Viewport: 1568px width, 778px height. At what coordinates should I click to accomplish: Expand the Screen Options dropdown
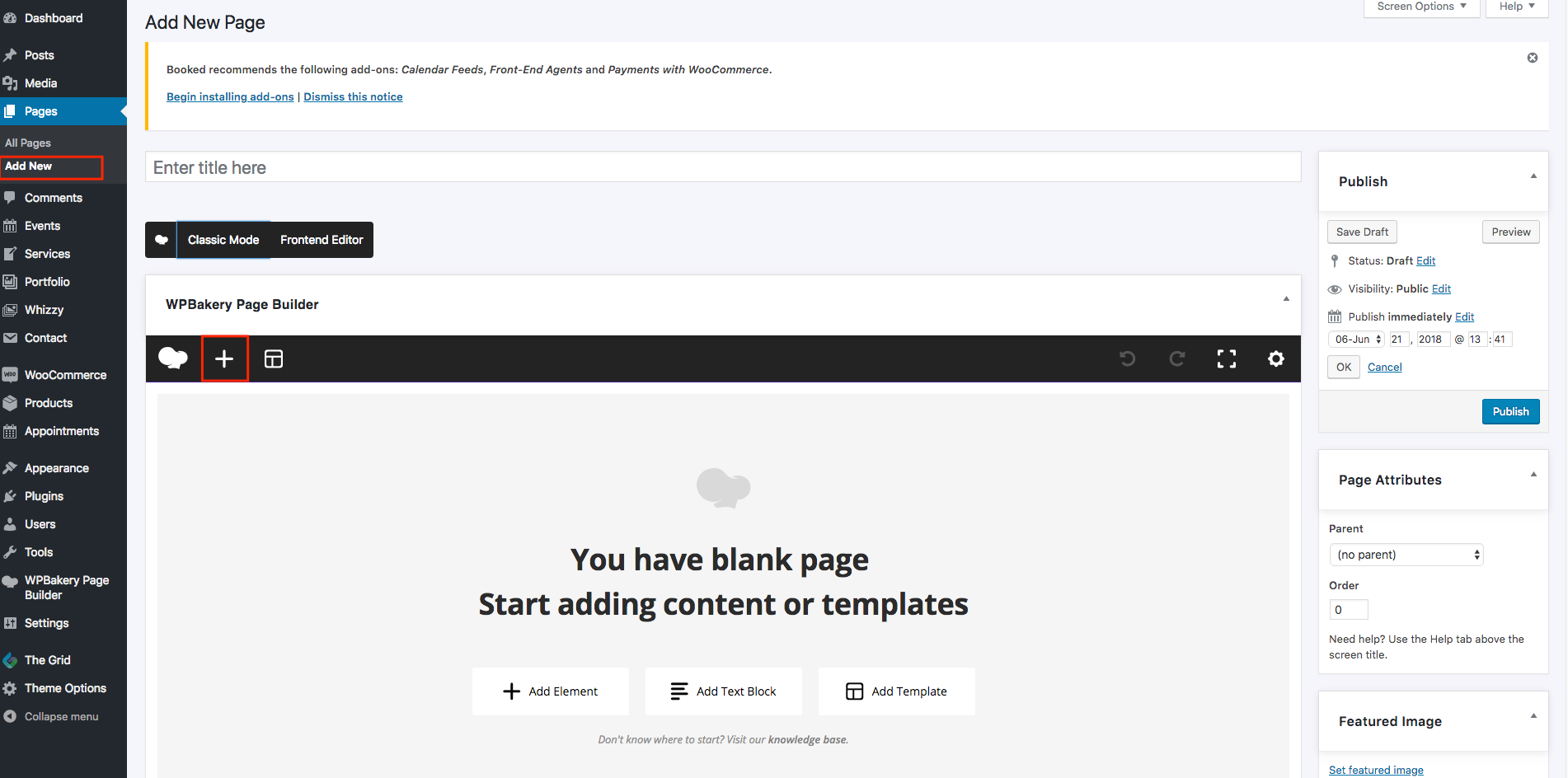(x=1421, y=7)
